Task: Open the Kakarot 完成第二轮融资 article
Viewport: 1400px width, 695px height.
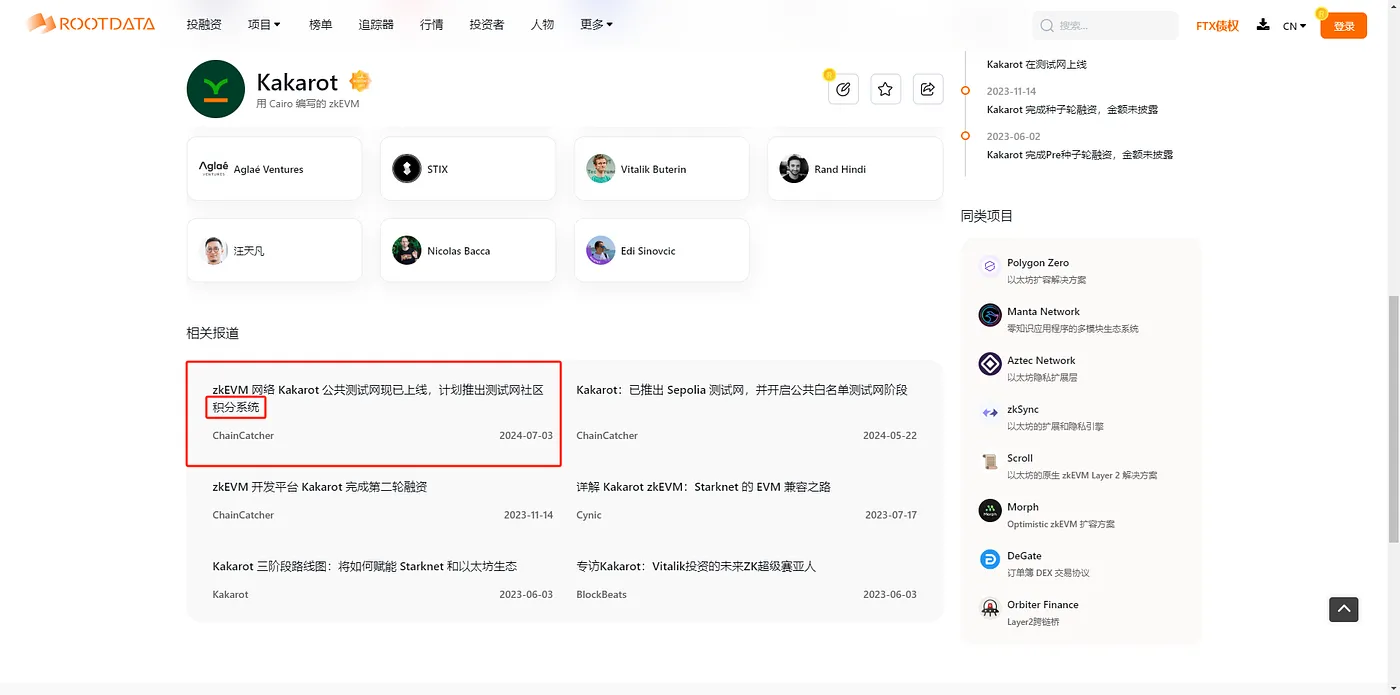Action: click(320, 487)
